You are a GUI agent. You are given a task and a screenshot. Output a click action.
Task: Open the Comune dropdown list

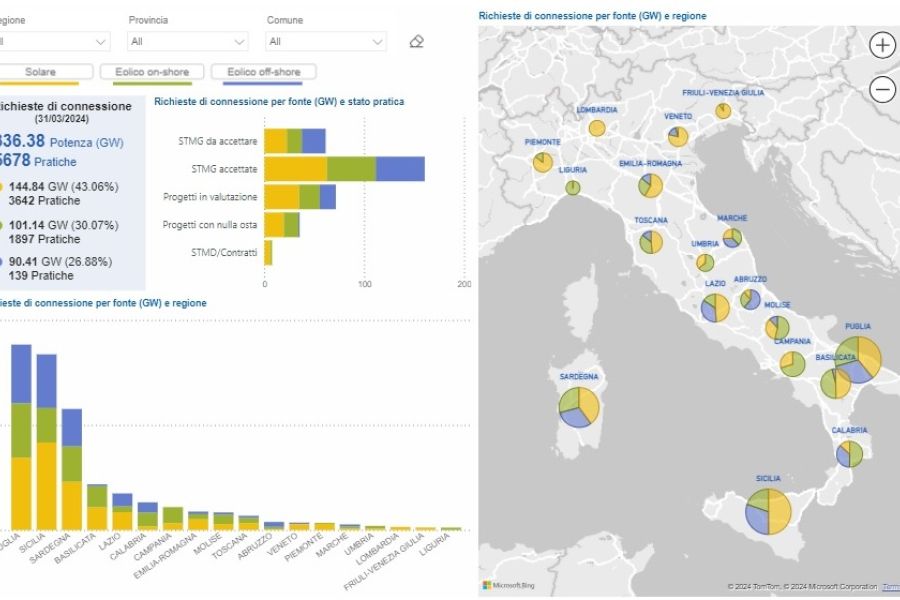(326, 42)
